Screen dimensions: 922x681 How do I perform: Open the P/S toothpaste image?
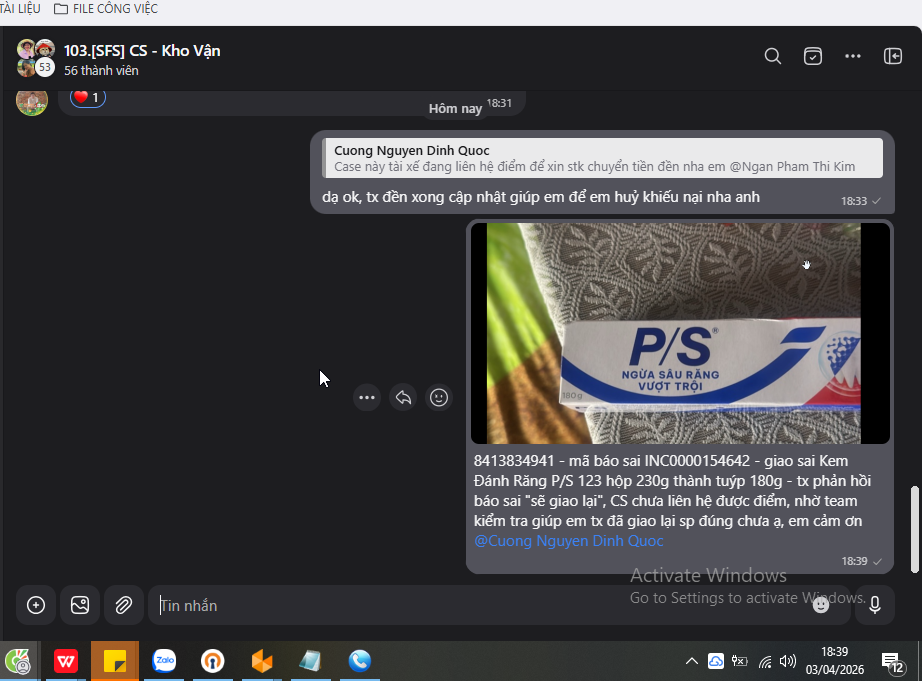(680, 333)
